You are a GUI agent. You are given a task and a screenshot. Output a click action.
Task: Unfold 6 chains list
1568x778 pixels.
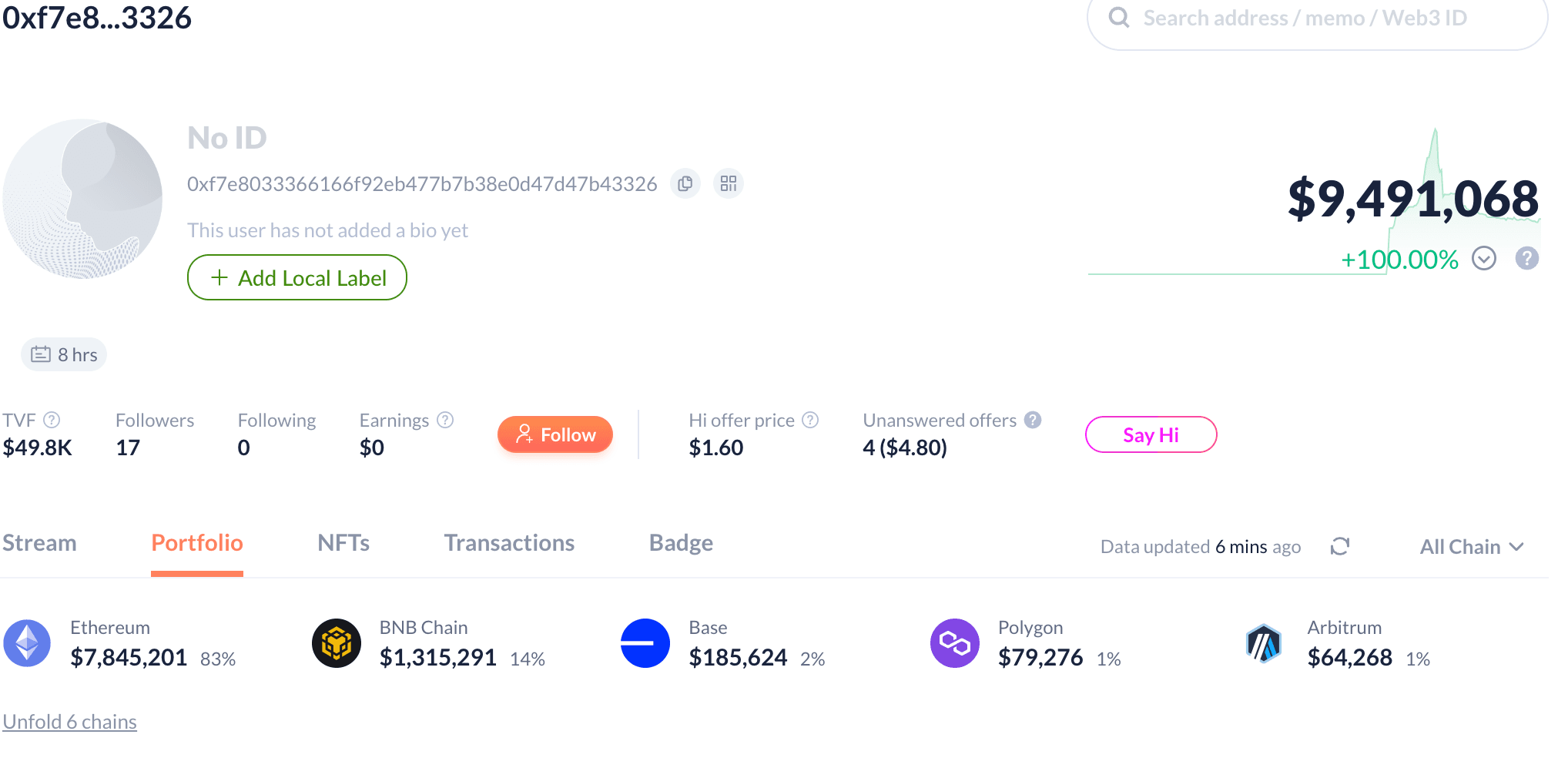(x=69, y=722)
